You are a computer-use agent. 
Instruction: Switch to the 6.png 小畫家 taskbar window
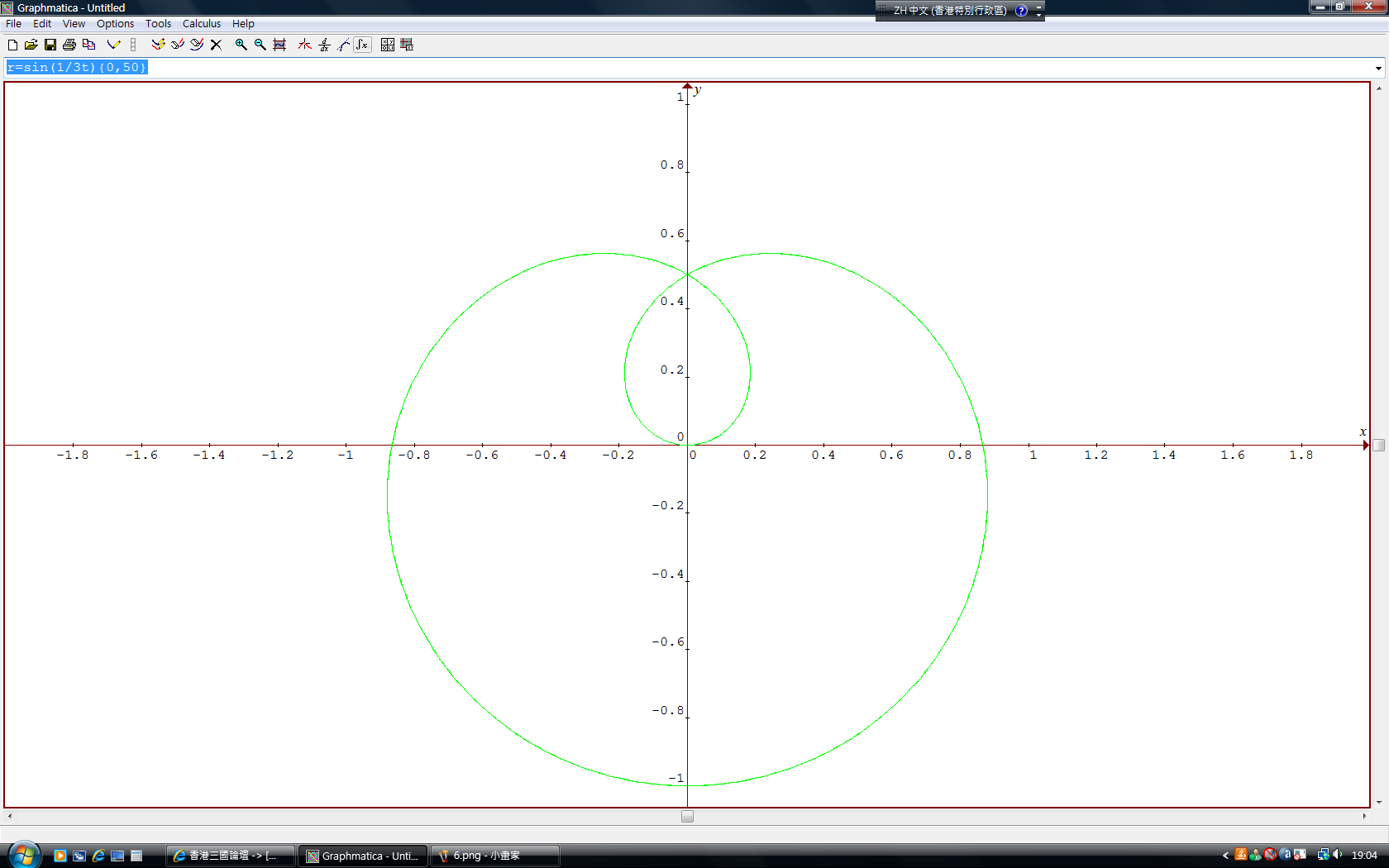coord(495,856)
